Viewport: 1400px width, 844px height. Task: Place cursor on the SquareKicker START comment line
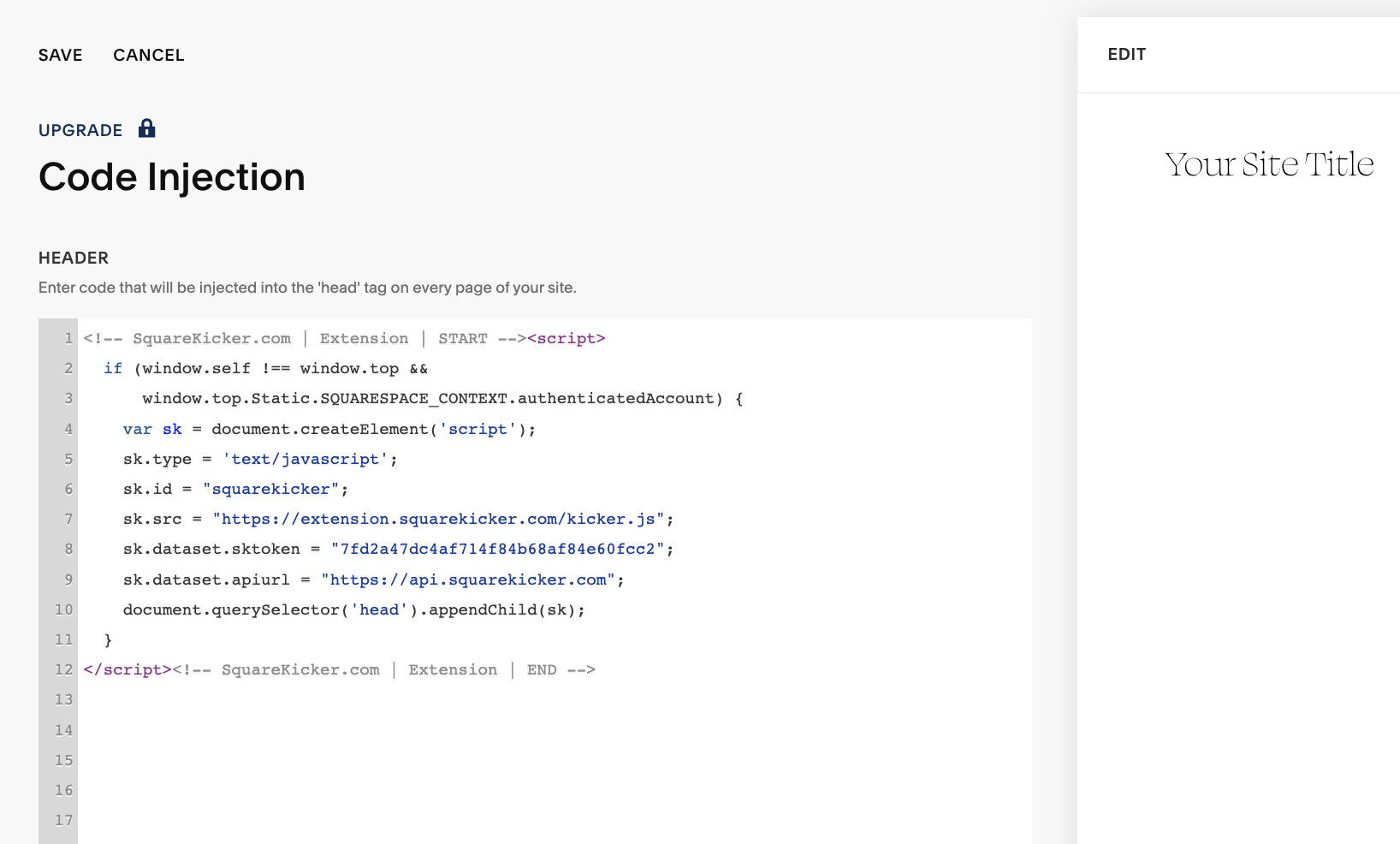(x=305, y=338)
